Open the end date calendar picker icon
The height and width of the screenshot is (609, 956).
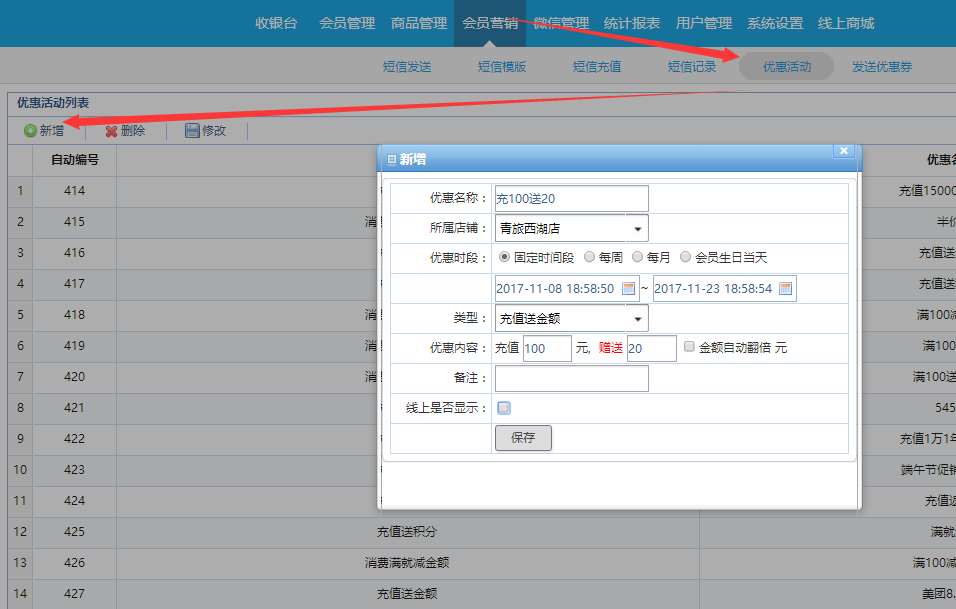point(786,289)
